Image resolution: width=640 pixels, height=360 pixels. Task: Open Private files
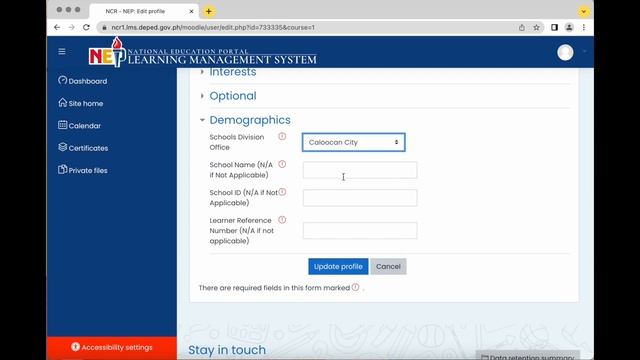pyautogui.click(x=83, y=170)
